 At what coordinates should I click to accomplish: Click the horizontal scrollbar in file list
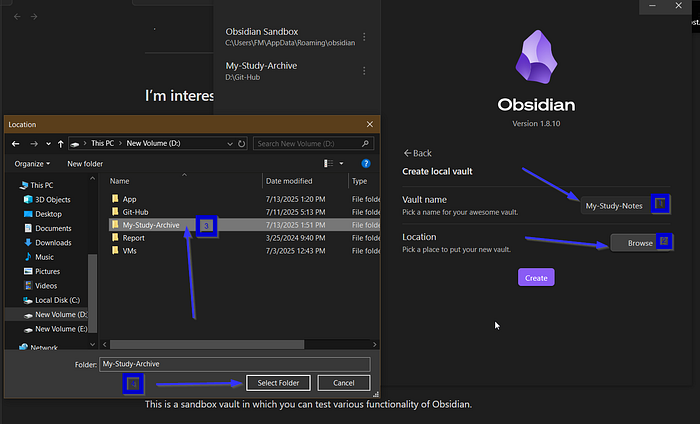pos(207,345)
